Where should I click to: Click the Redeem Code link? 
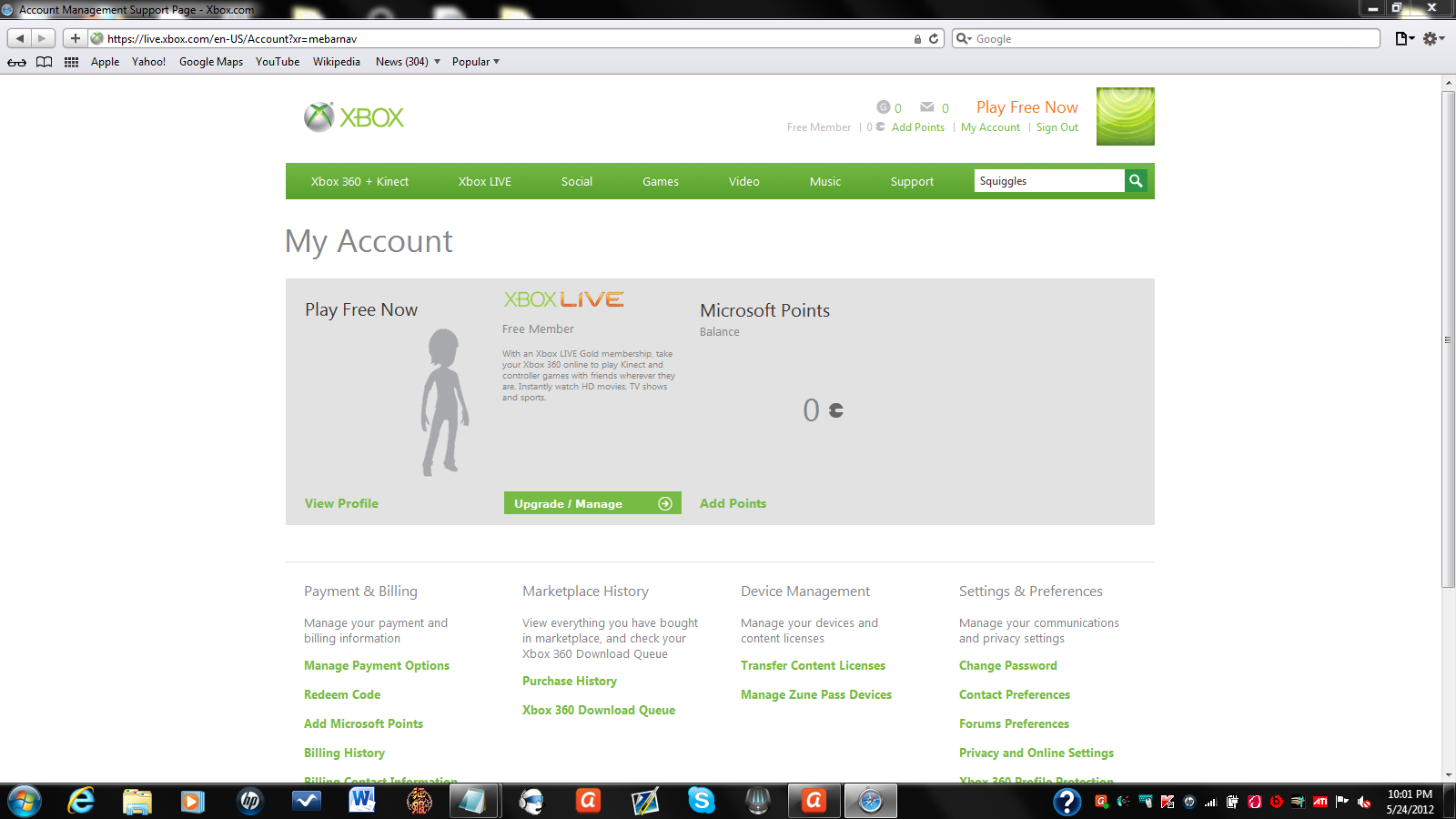pyautogui.click(x=342, y=694)
